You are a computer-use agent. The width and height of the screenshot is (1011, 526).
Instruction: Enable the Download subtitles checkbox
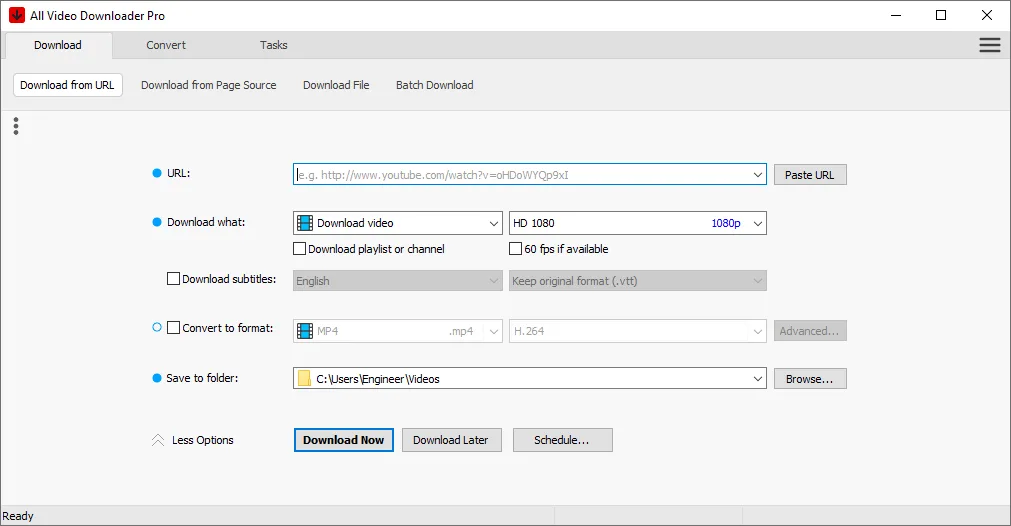click(174, 279)
